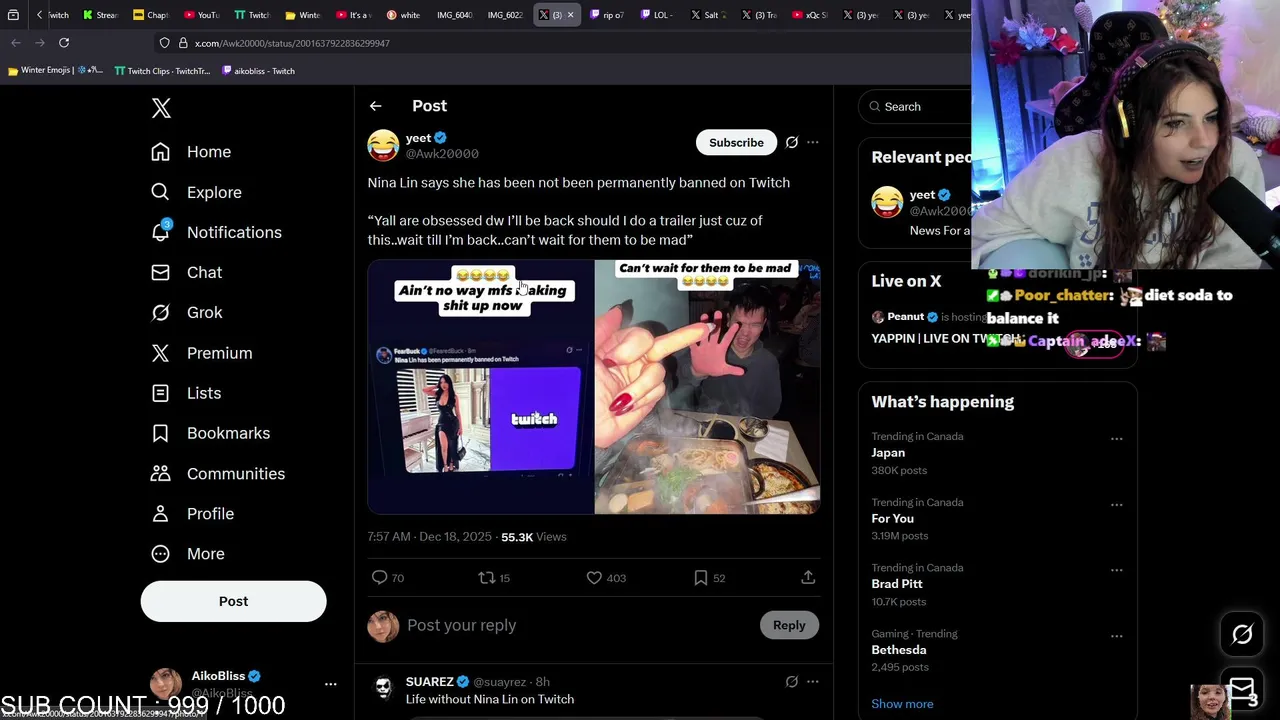Click the floating Grok button
This screenshot has height=720, width=1280.
click(x=1242, y=634)
